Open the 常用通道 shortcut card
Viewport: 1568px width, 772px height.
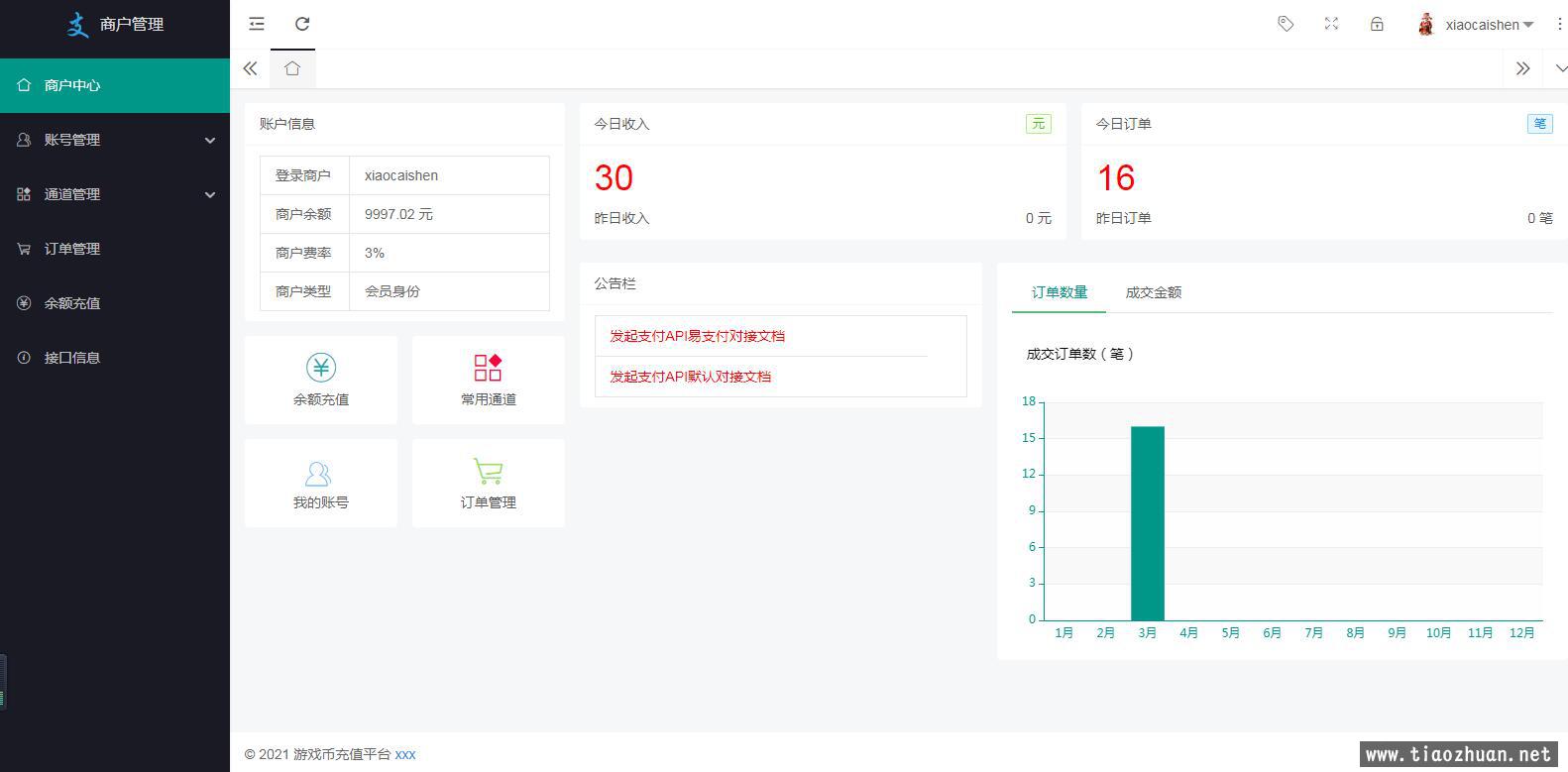(488, 381)
